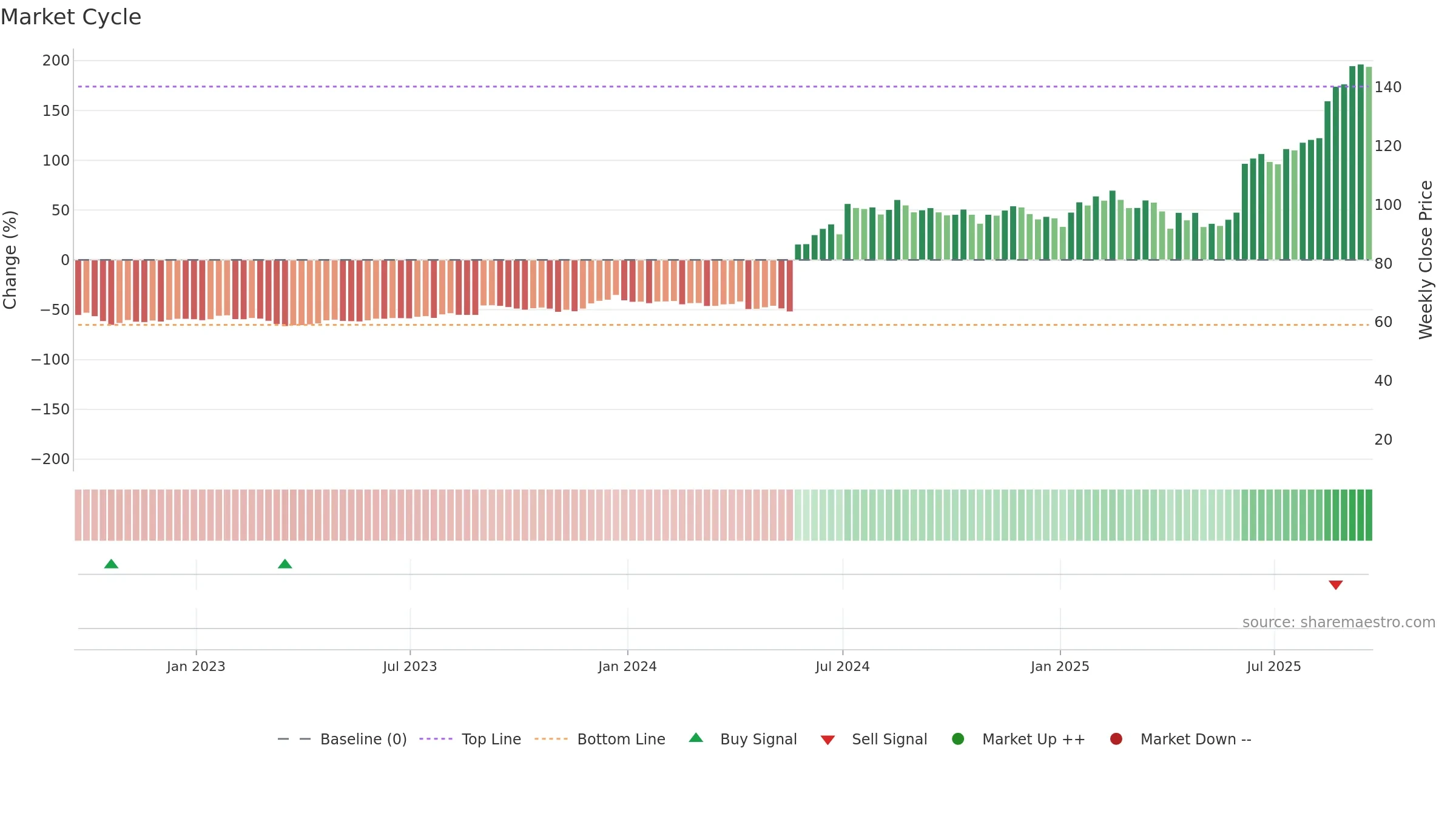Click the dark red Market Down legend circle

click(x=1116, y=739)
